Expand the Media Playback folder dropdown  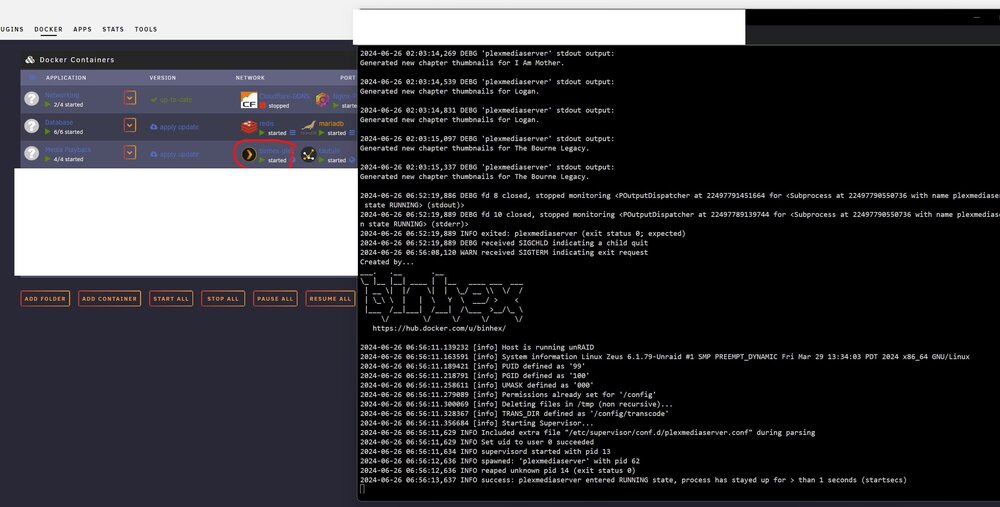[129, 152]
